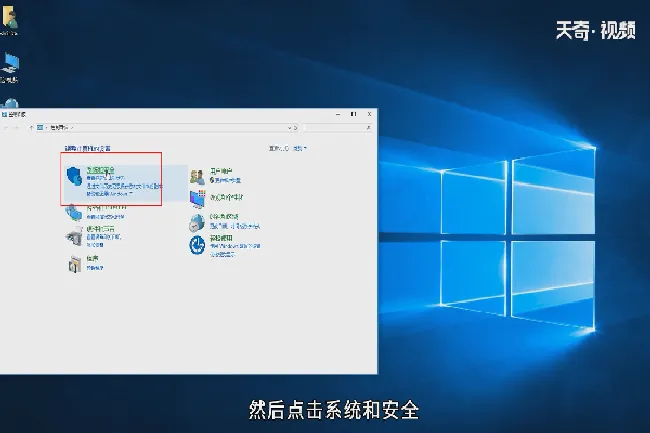
Task: Open the Hardware and Sound heading link
Action: point(101,229)
